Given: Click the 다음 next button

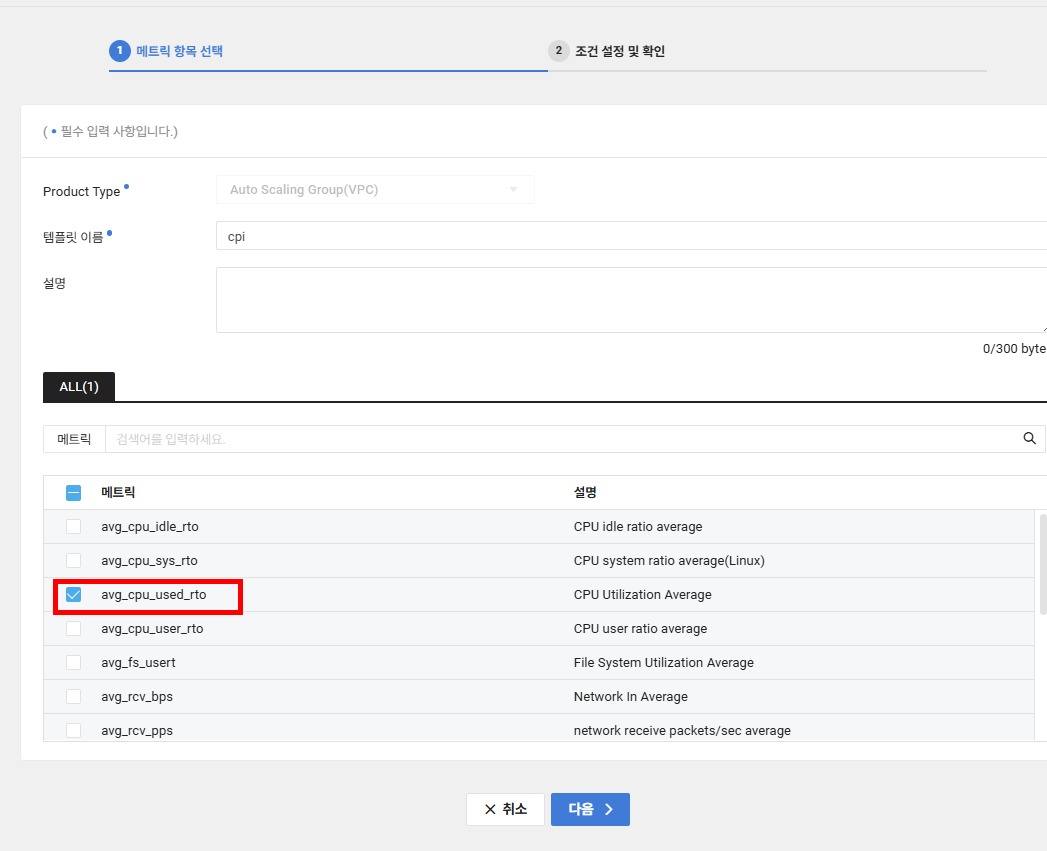Looking at the screenshot, I should click(x=590, y=809).
